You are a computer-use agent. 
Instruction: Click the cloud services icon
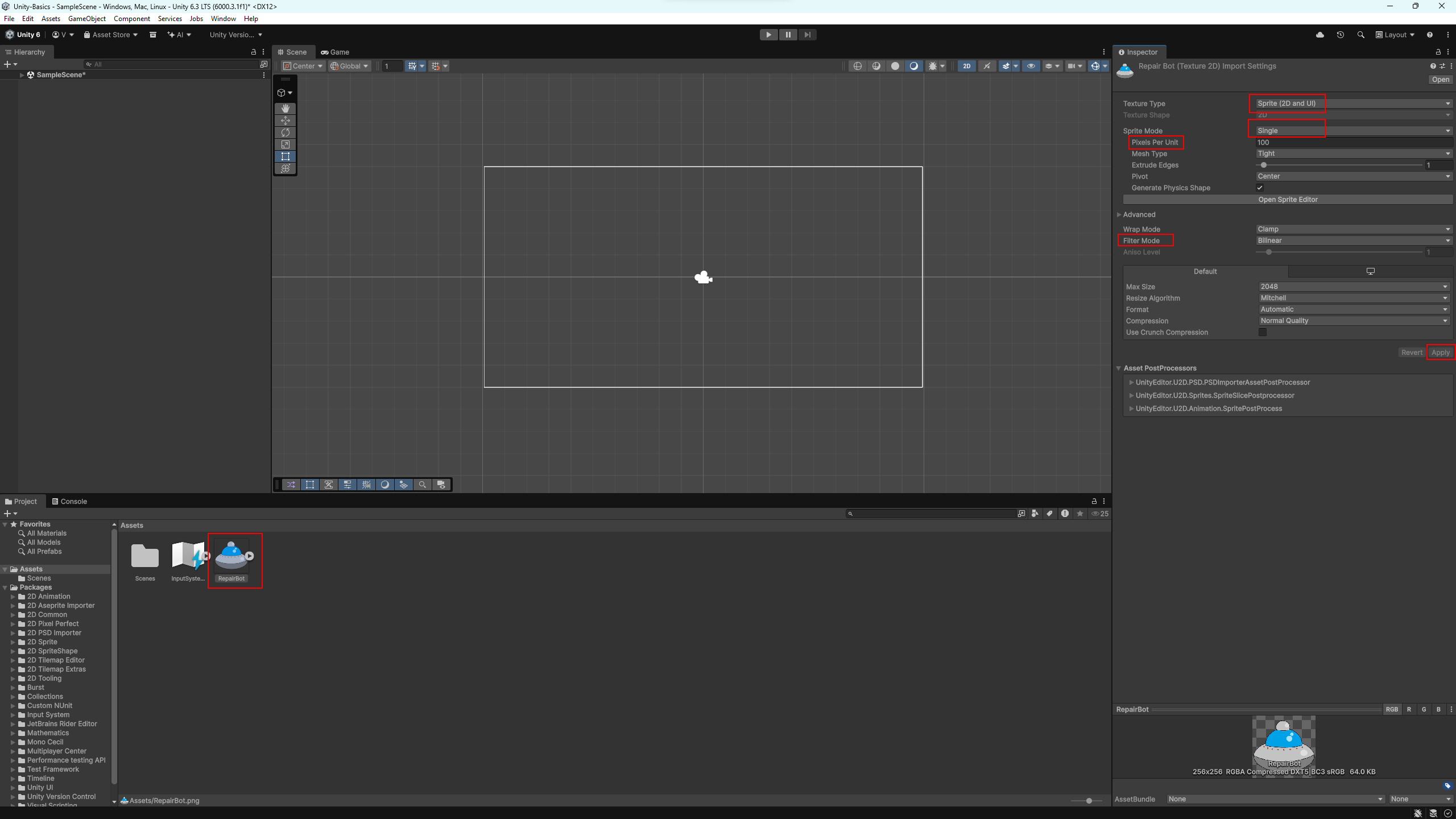tap(1319, 35)
